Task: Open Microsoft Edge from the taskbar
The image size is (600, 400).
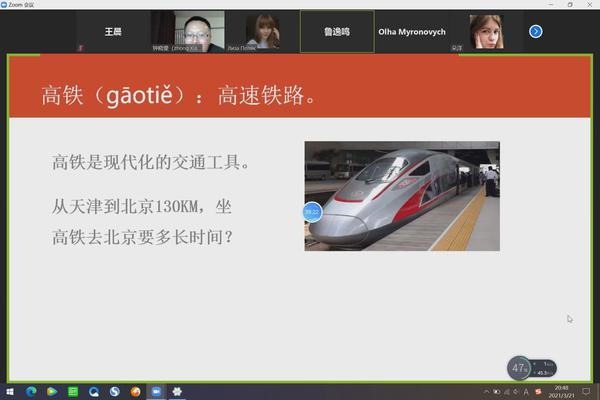Action: pyautogui.click(x=31, y=392)
